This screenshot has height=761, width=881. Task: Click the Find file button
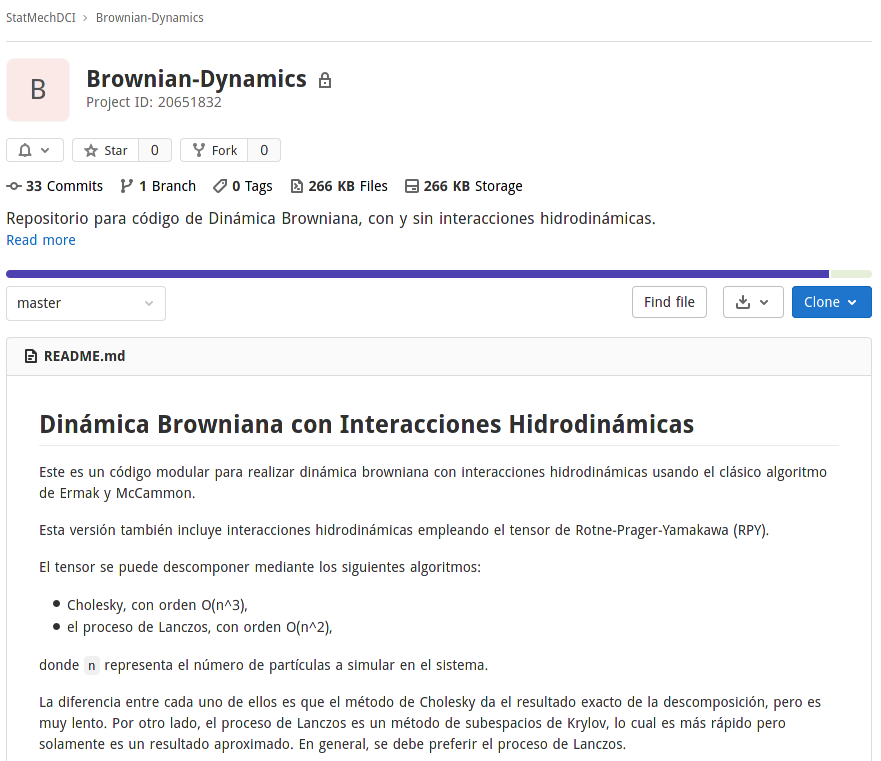click(669, 302)
